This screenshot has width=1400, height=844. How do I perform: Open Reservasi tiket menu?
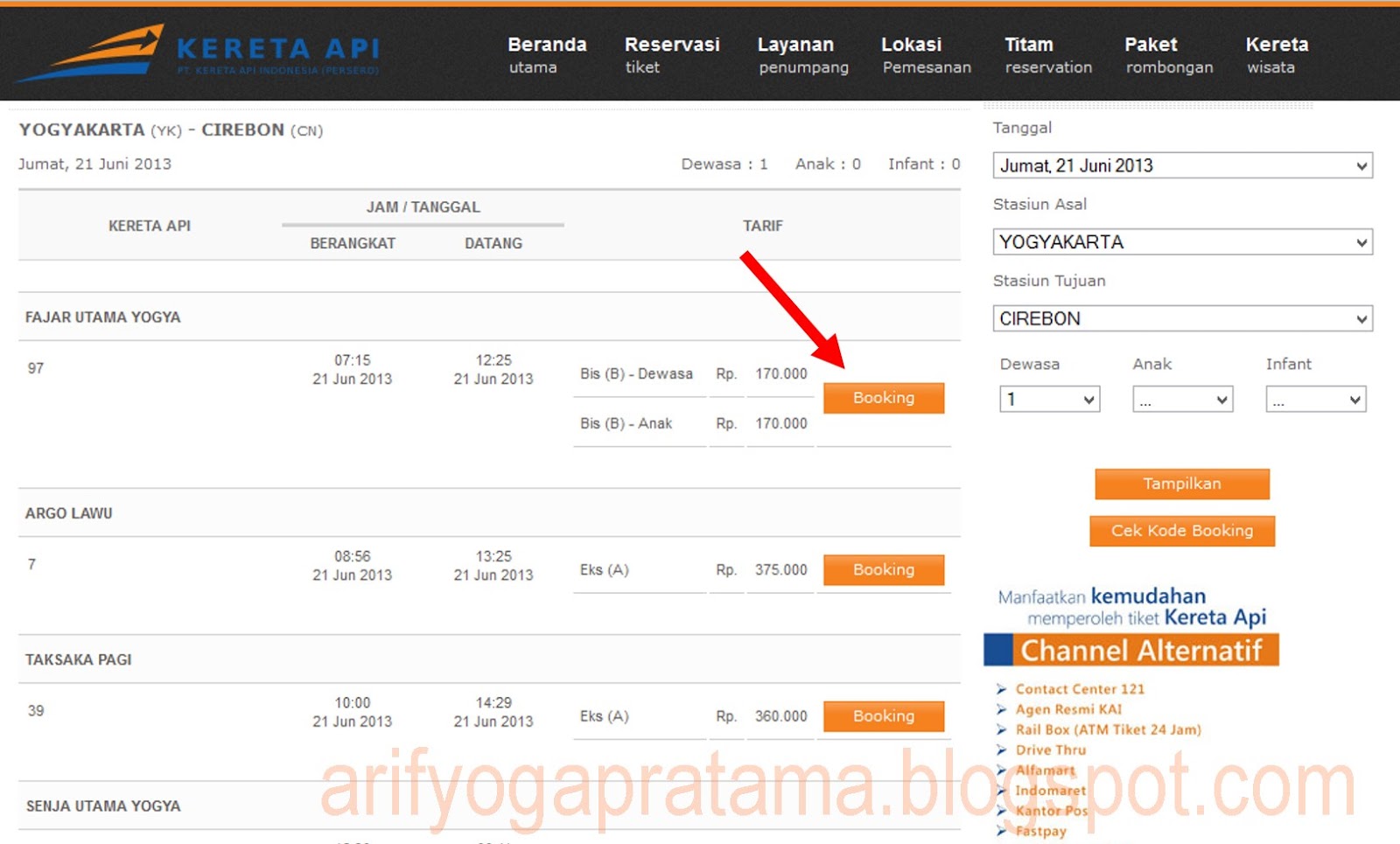click(672, 55)
